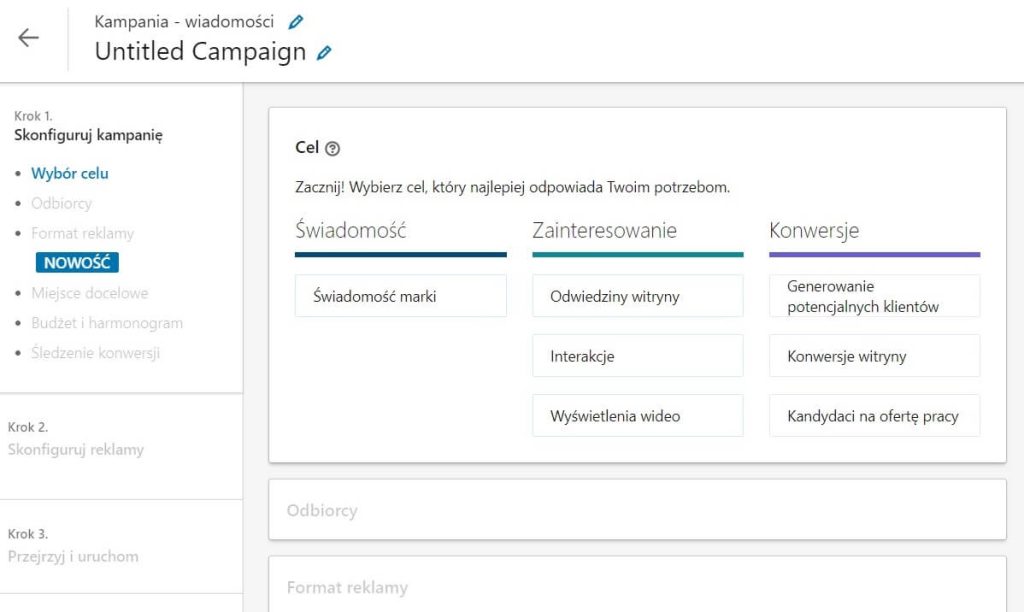
Task: Jump to Format reklamy in left sidebar
Action: tap(82, 233)
